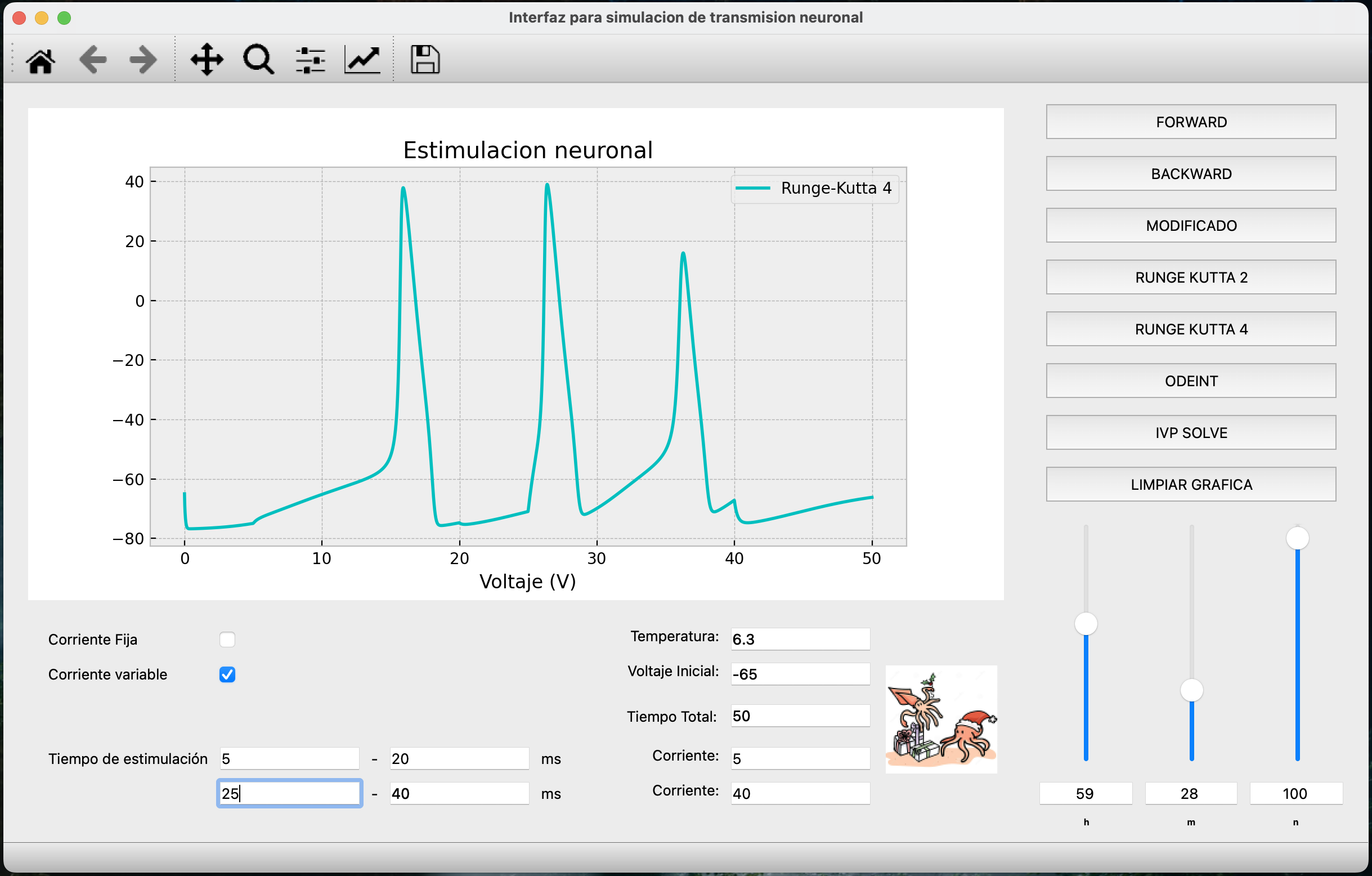Activate the Zoom-to-rectangle magnifier icon
This screenshot has width=1372, height=876.
point(258,59)
